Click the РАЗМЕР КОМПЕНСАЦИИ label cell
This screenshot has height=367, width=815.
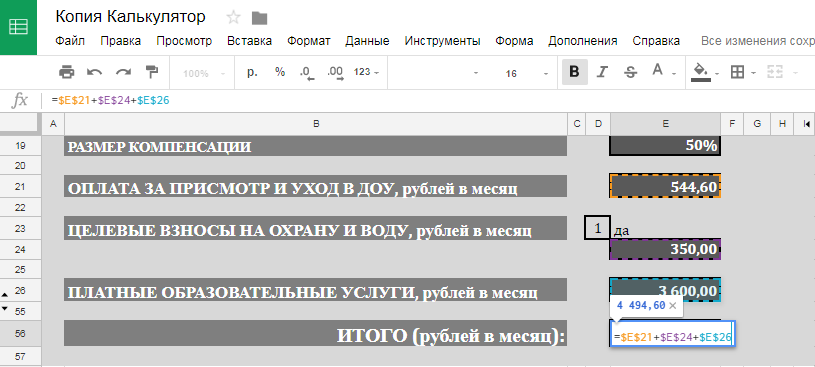point(316,146)
